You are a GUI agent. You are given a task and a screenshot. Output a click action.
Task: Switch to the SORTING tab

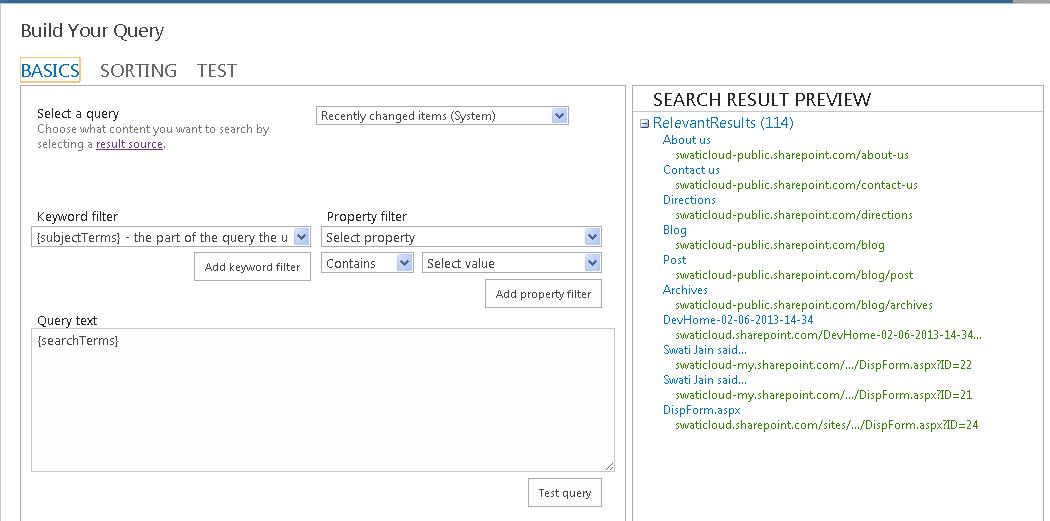(x=138, y=70)
